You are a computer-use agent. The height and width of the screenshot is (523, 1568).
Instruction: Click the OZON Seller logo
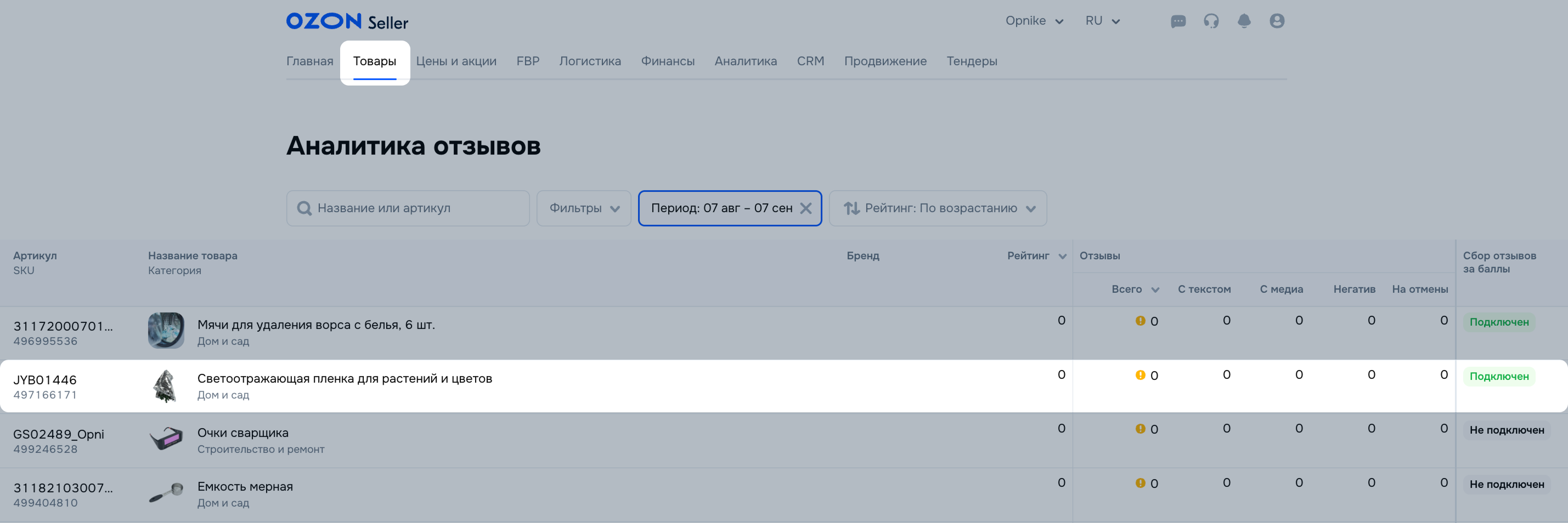coord(347,21)
